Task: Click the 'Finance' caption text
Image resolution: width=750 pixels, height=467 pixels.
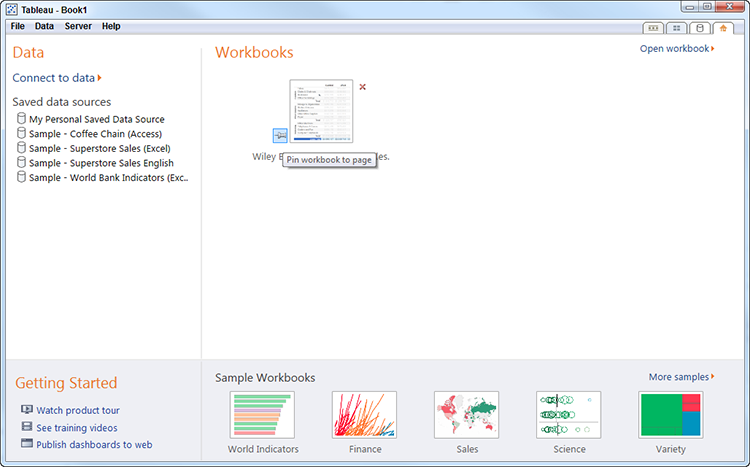Action: (x=365, y=449)
